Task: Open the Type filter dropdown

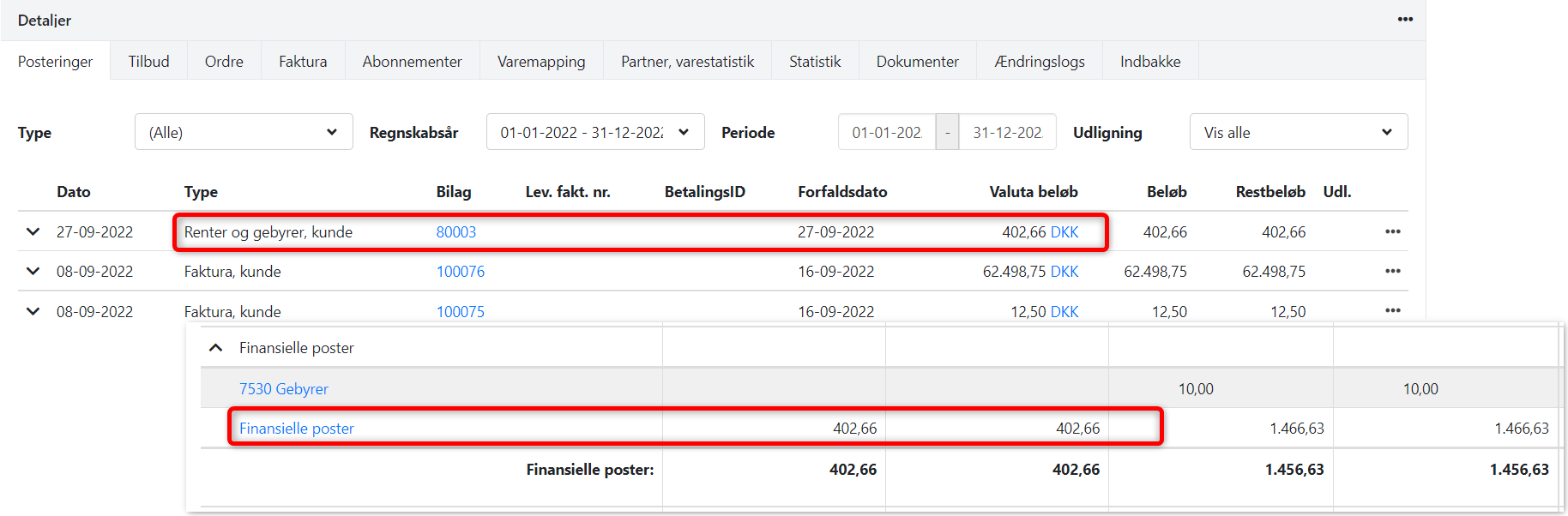Action: tap(244, 132)
